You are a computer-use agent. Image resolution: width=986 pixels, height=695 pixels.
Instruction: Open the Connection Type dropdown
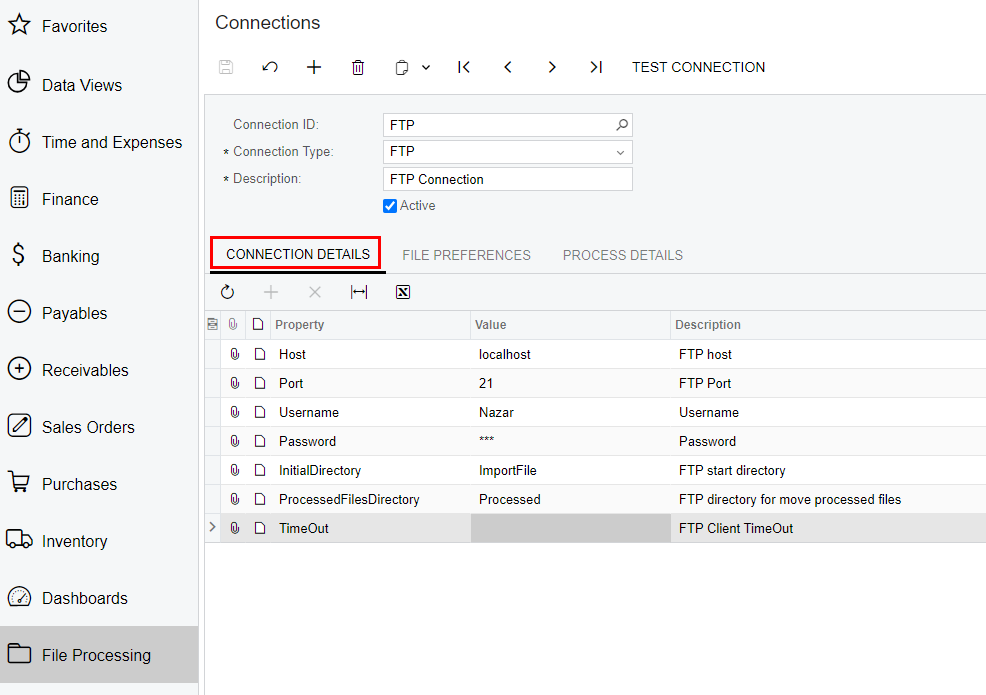(x=620, y=152)
